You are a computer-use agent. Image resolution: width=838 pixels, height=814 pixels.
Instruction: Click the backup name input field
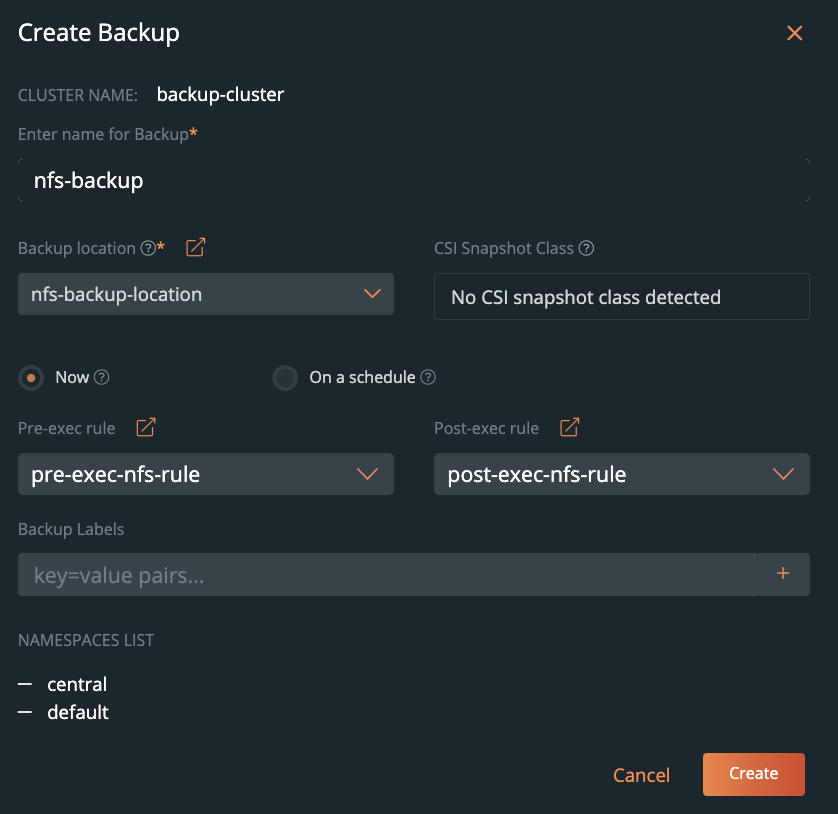click(413, 181)
